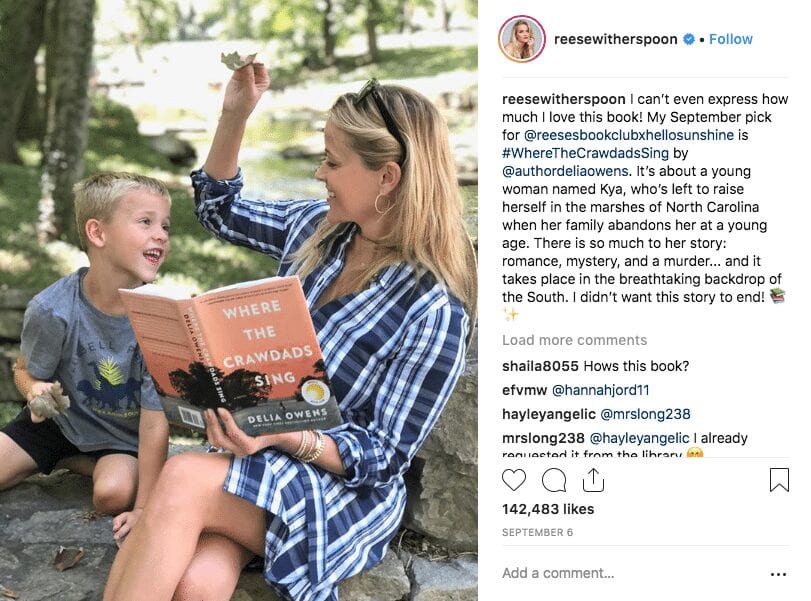
Task: Open the #WhereTheCrawdadsSing hashtag
Action: (585, 153)
